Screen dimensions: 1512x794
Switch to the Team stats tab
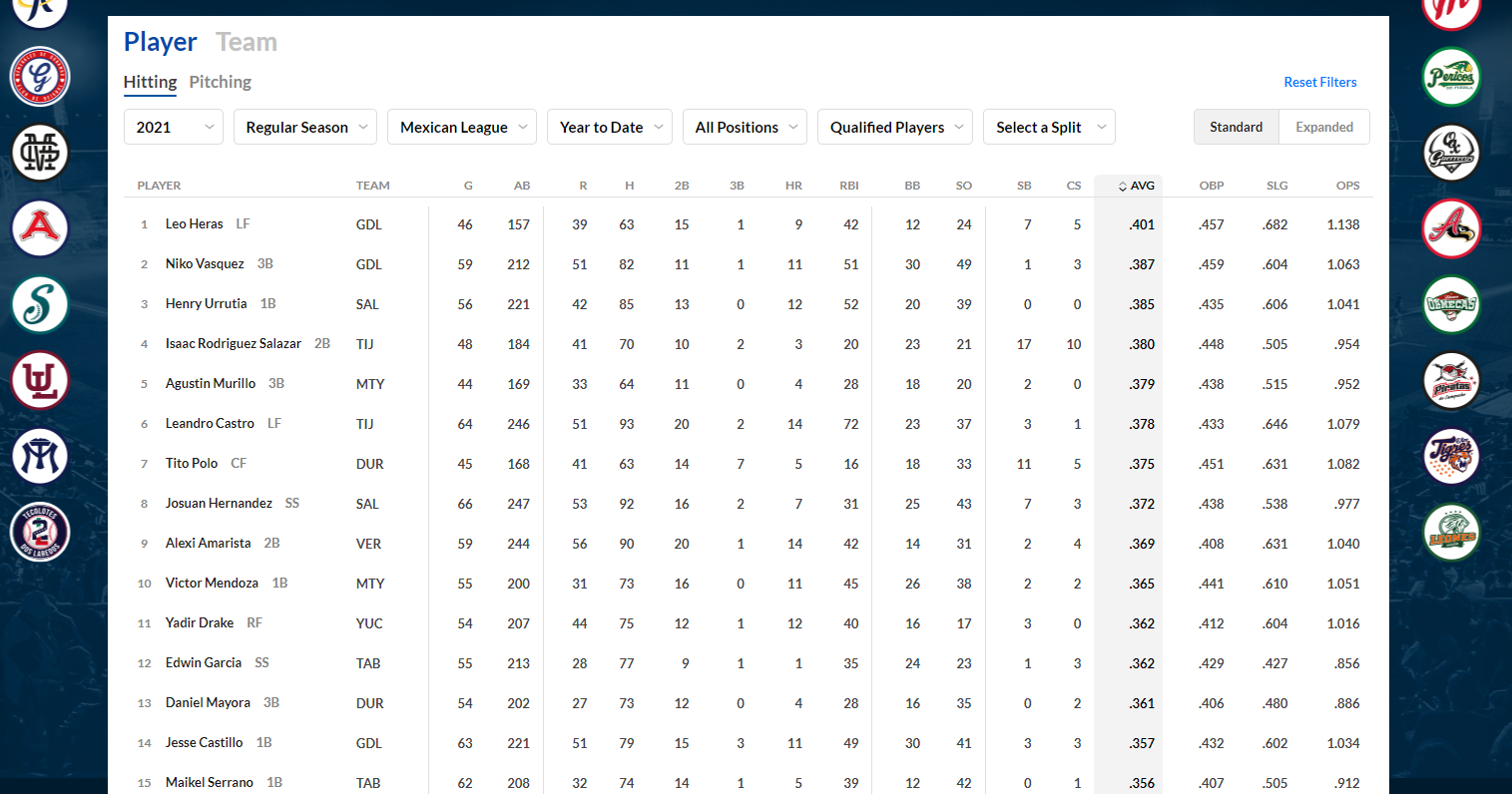click(247, 42)
